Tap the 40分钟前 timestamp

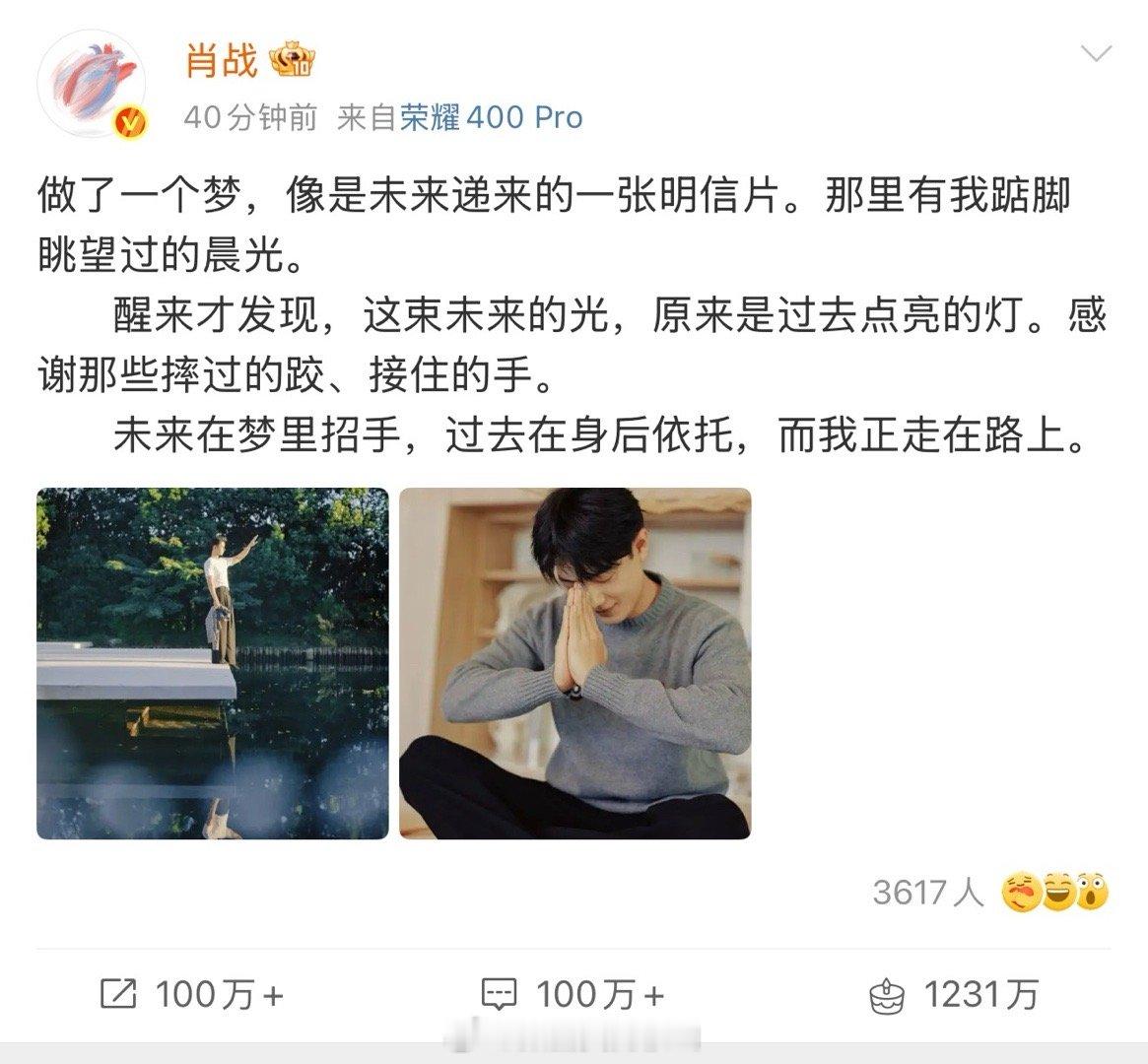point(250,118)
